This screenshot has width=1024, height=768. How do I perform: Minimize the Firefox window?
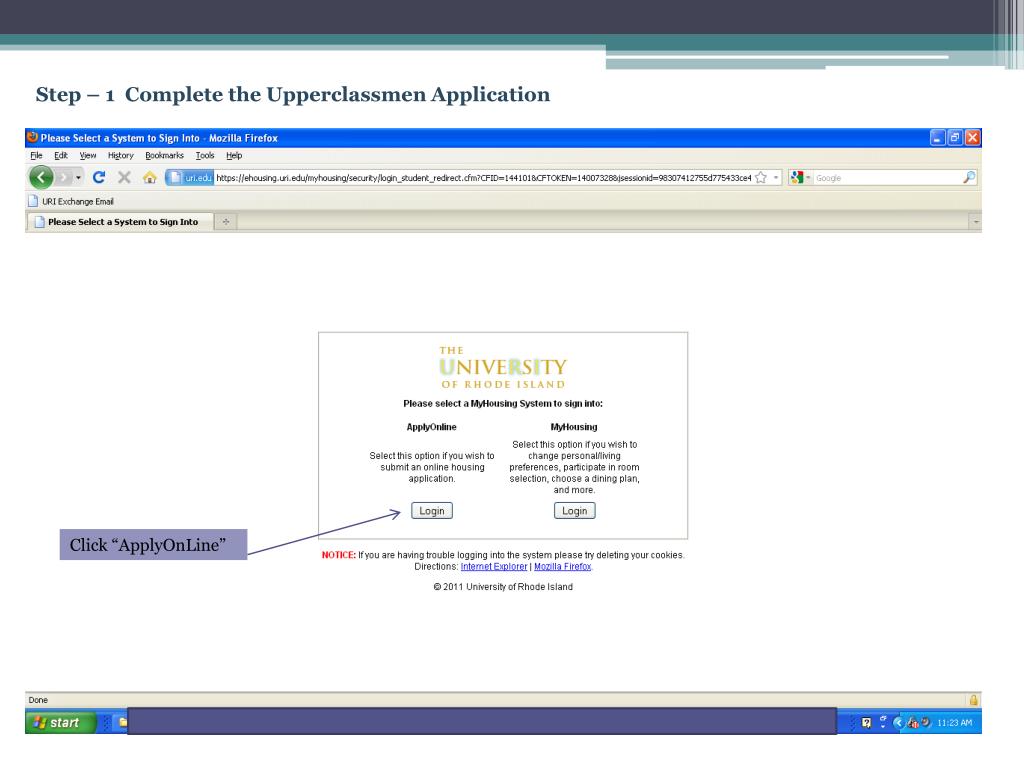click(x=937, y=137)
